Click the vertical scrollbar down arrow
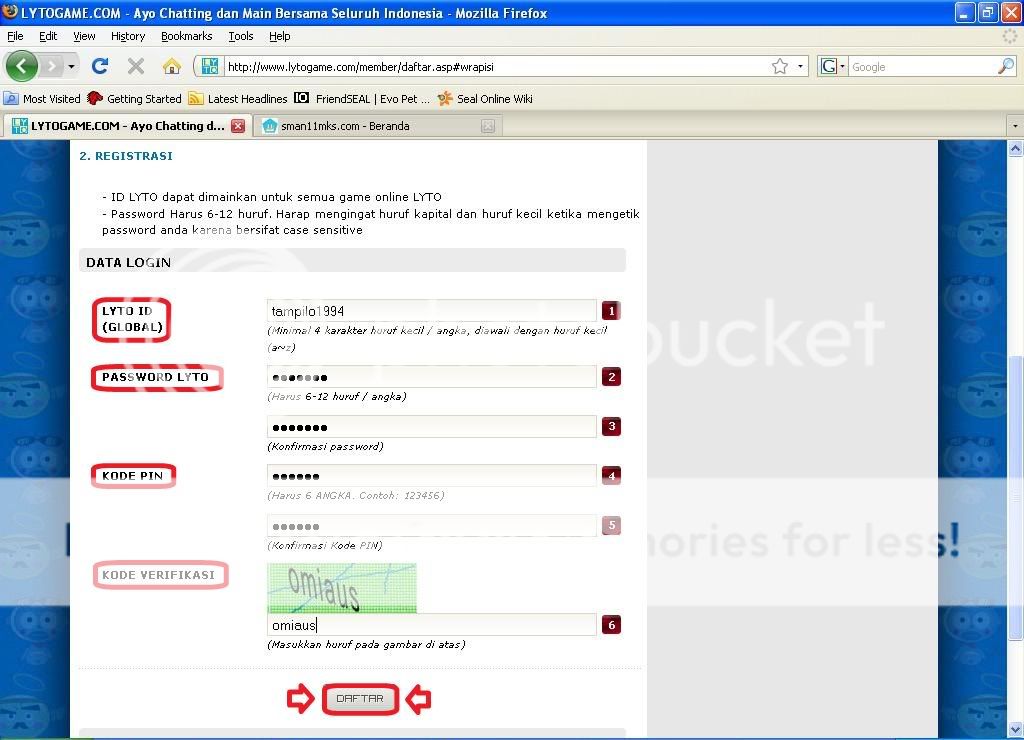The width and height of the screenshot is (1024, 740). [x=1015, y=727]
